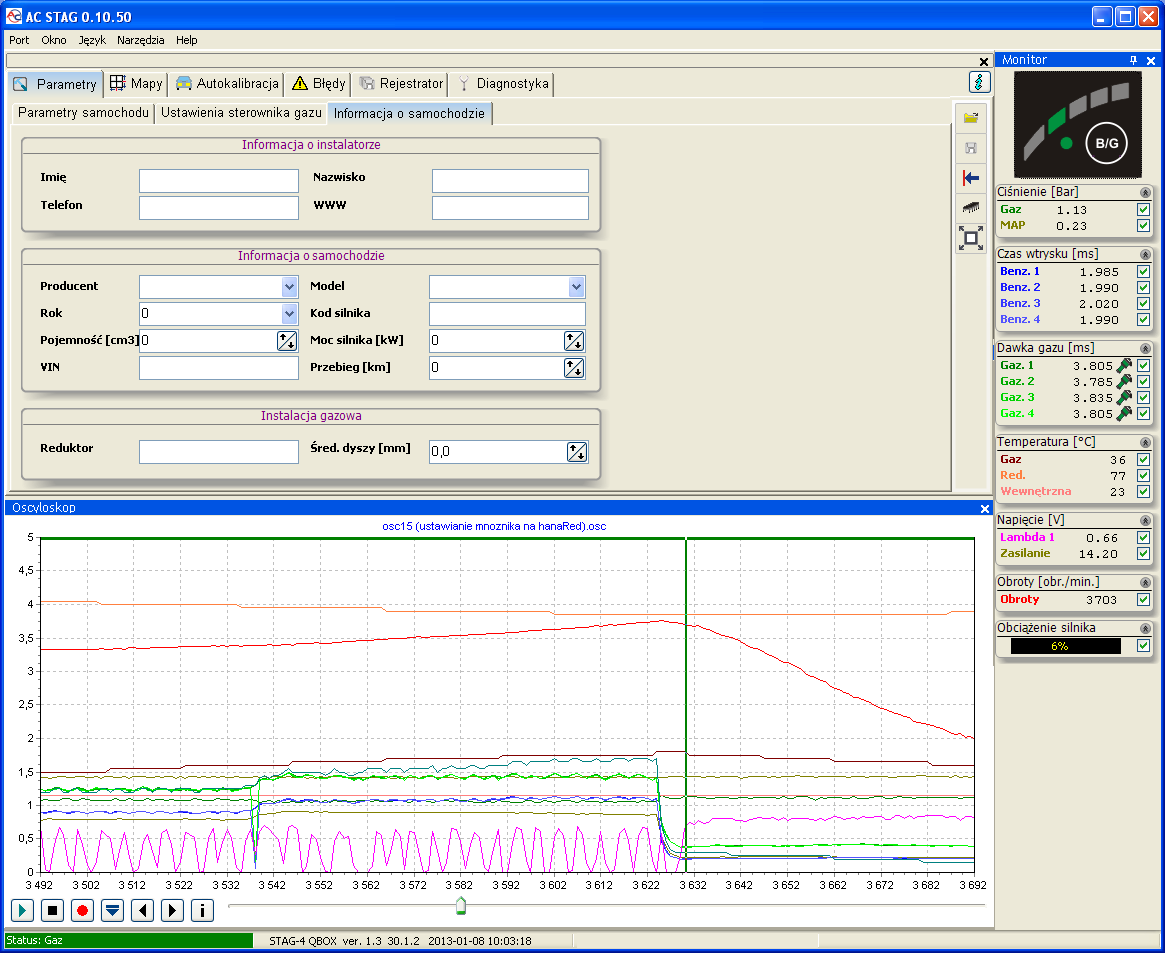
Task: Collapse the Ciśnienie [Bar] section
Action: pyautogui.click(x=1145, y=192)
